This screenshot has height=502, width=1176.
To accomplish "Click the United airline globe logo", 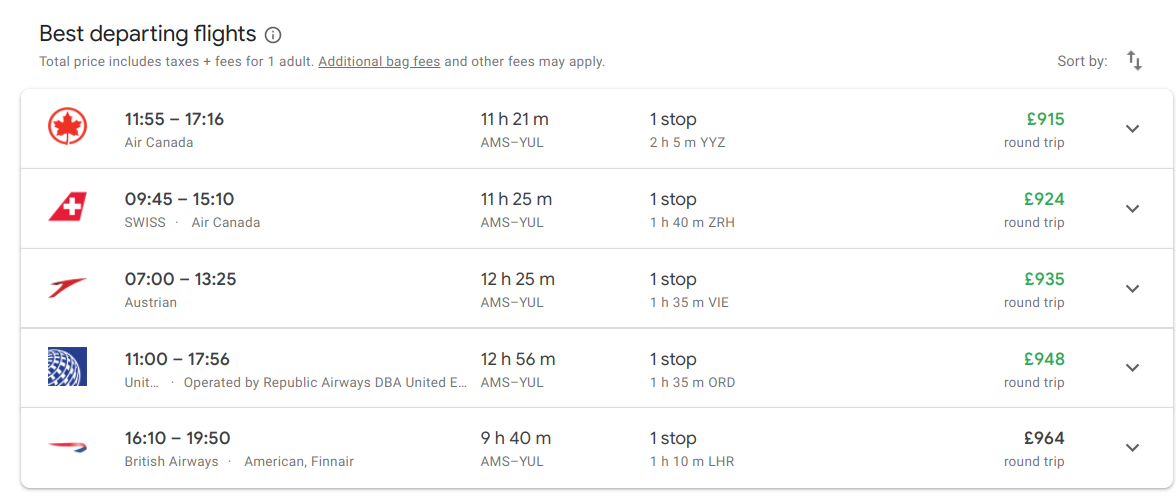I will pos(68,367).
